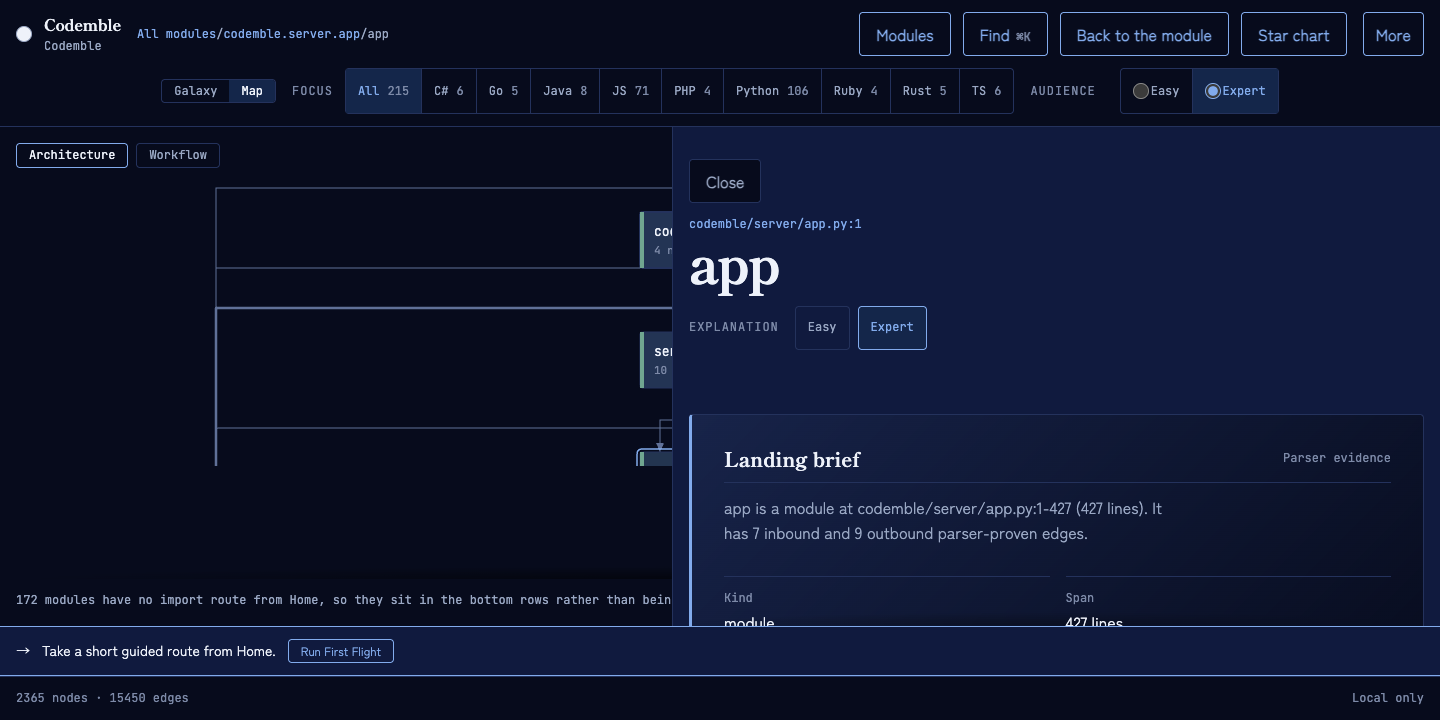This screenshot has height=720, width=1440.
Task: Click the Kind label in brief
Action: pos(738,598)
